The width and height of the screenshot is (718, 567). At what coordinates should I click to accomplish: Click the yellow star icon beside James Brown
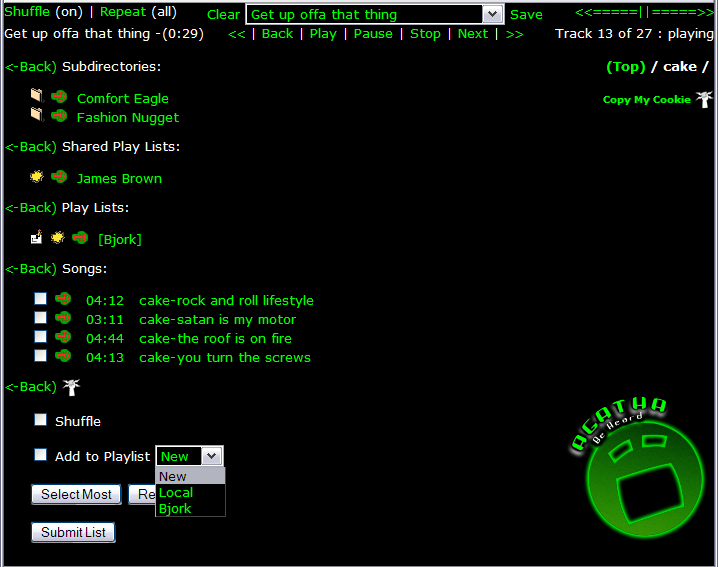point(37,177)
